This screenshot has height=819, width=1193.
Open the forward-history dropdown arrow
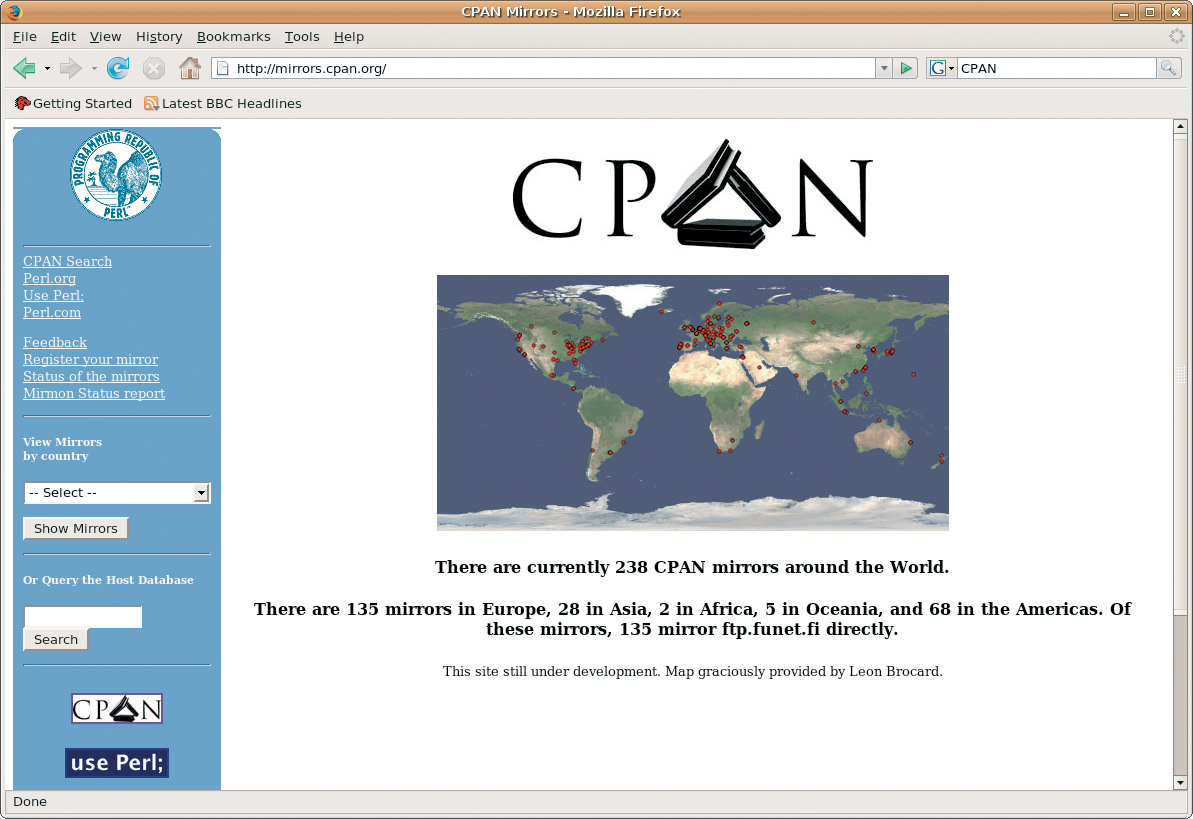(x=94, y=69)
